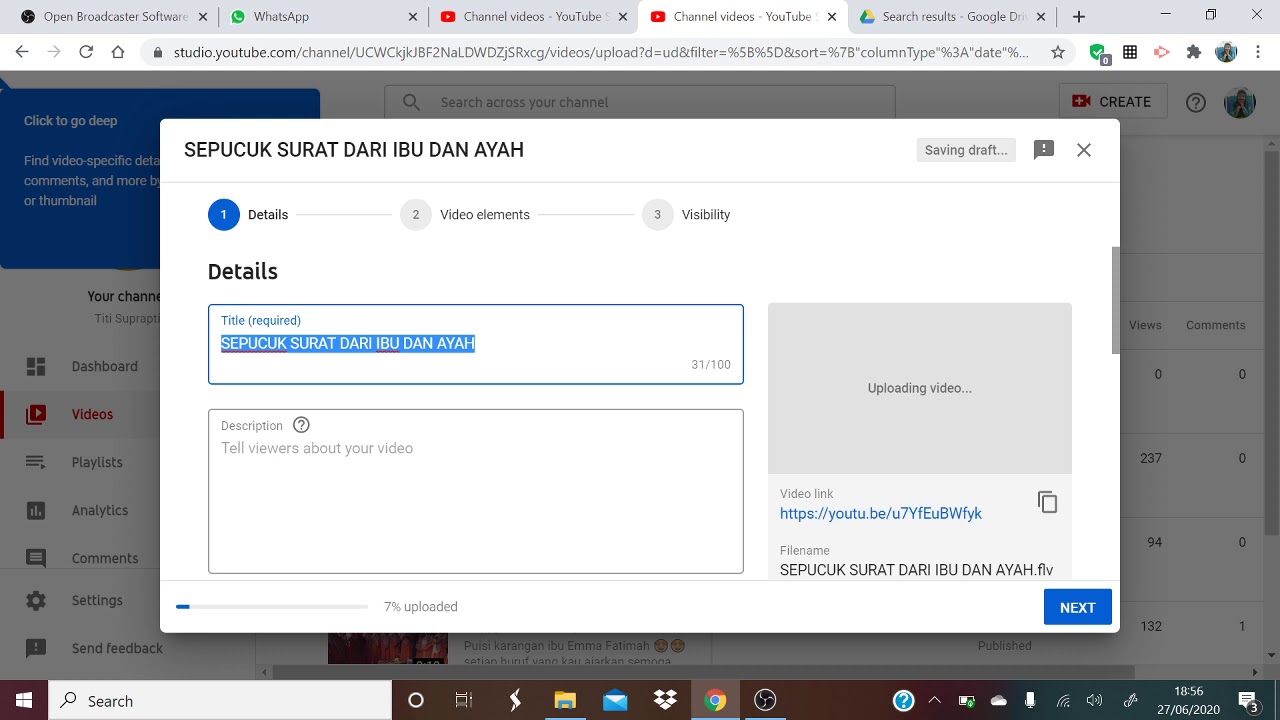Click the upload progress bar
The width and height of the screenshot is (1280, 720).
[x=272, y=607]
